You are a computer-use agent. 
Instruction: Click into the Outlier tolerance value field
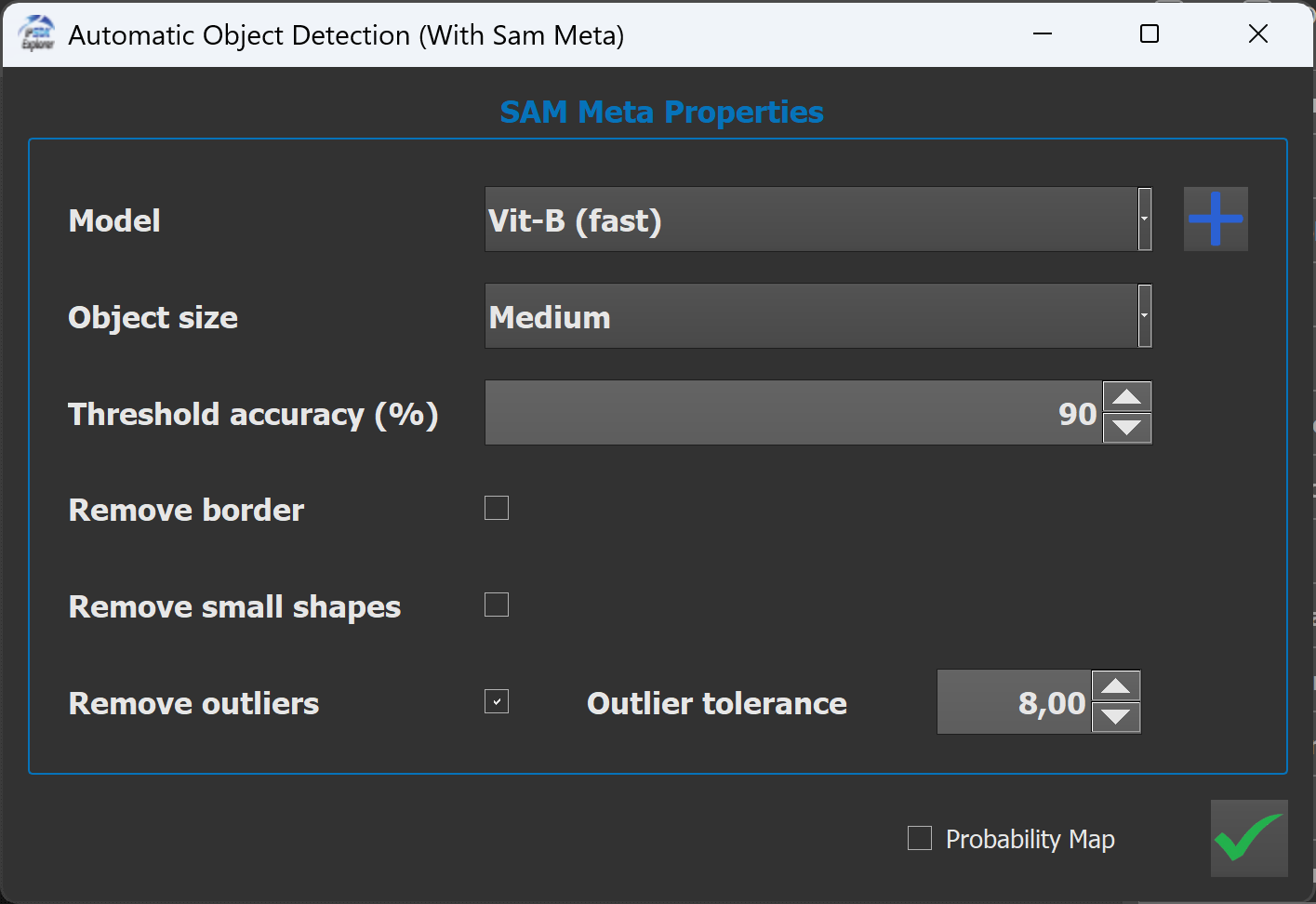tap(1012, 702)
